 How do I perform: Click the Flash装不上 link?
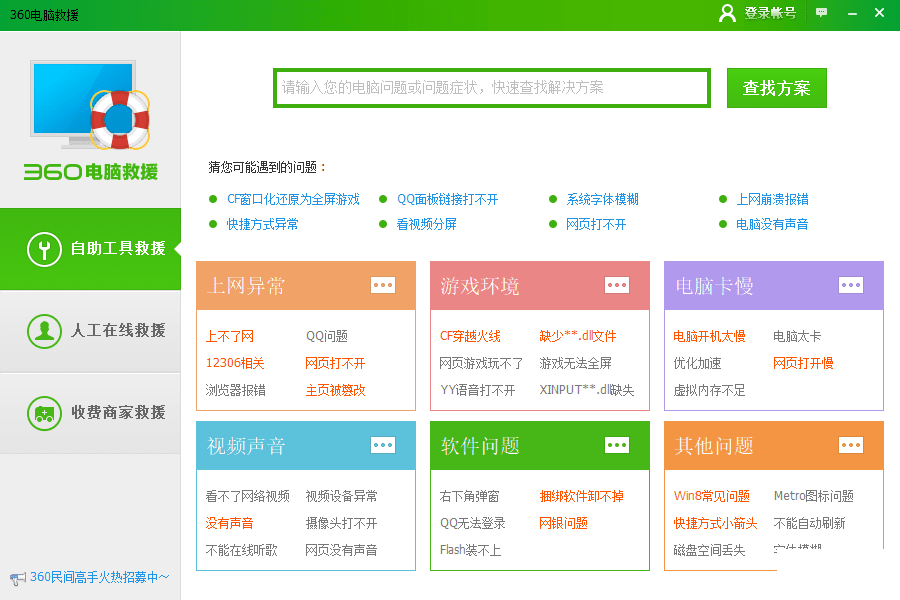470,550
